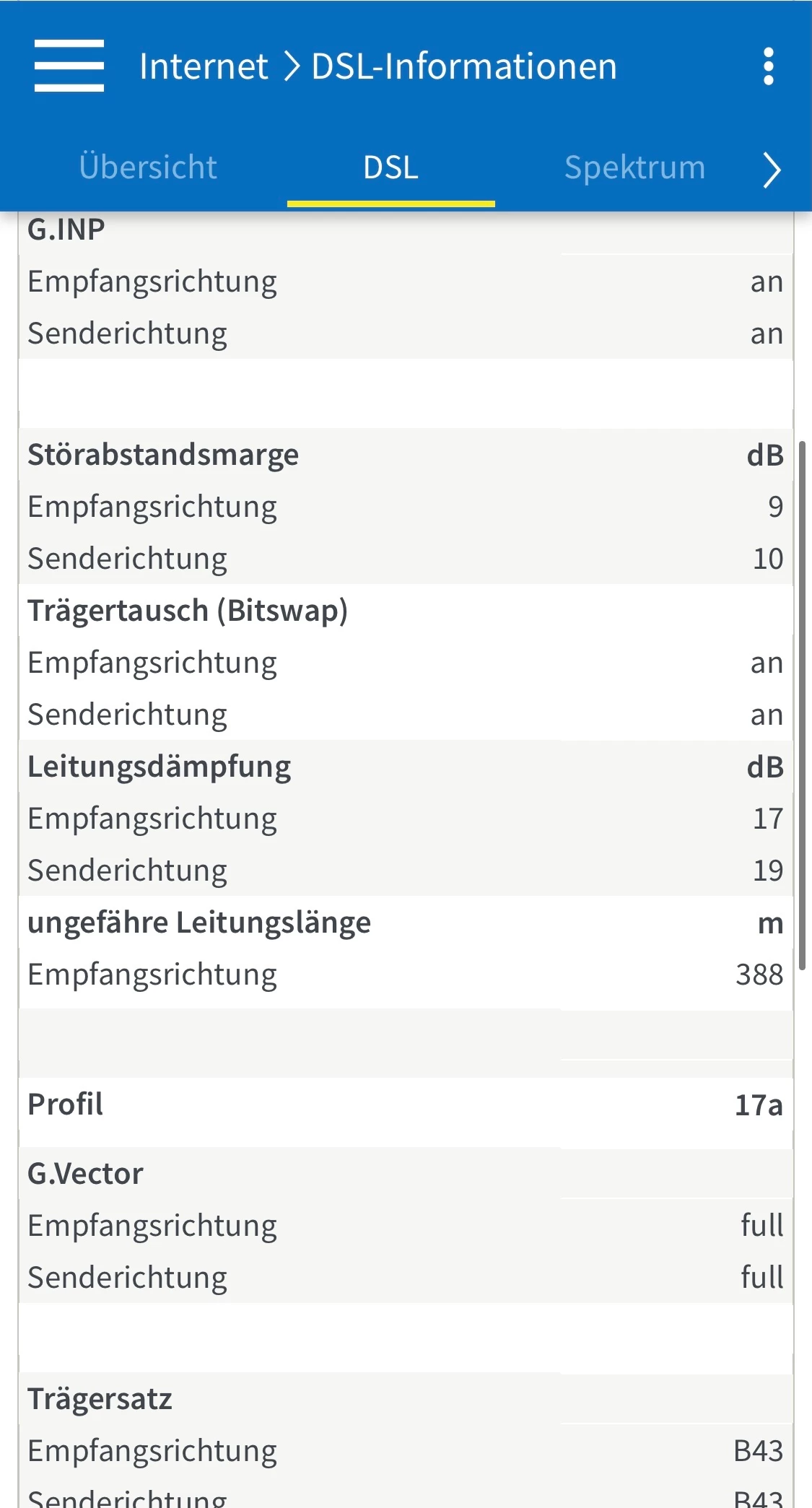Select the G.Vector section heading
This screenshot has height=1508, width=812.
pos(85,1174)
